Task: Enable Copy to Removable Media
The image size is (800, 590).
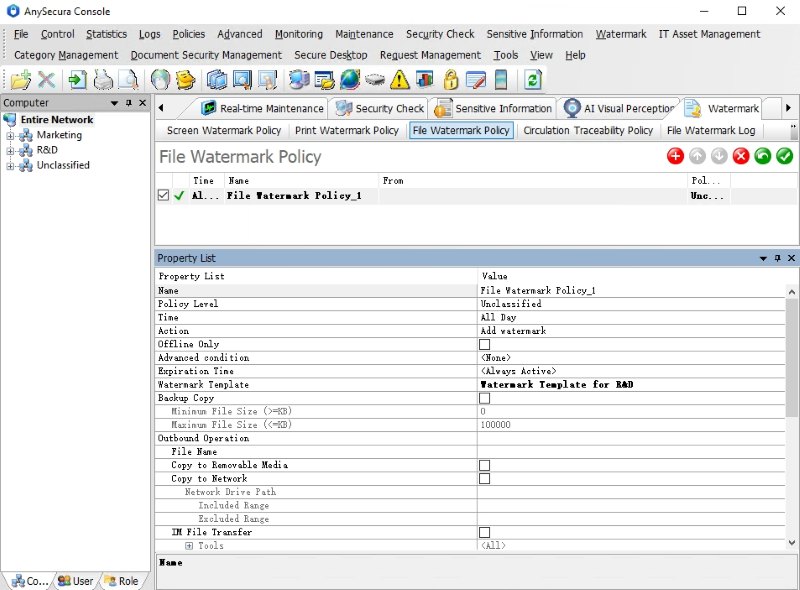Action: coord(484,465)
